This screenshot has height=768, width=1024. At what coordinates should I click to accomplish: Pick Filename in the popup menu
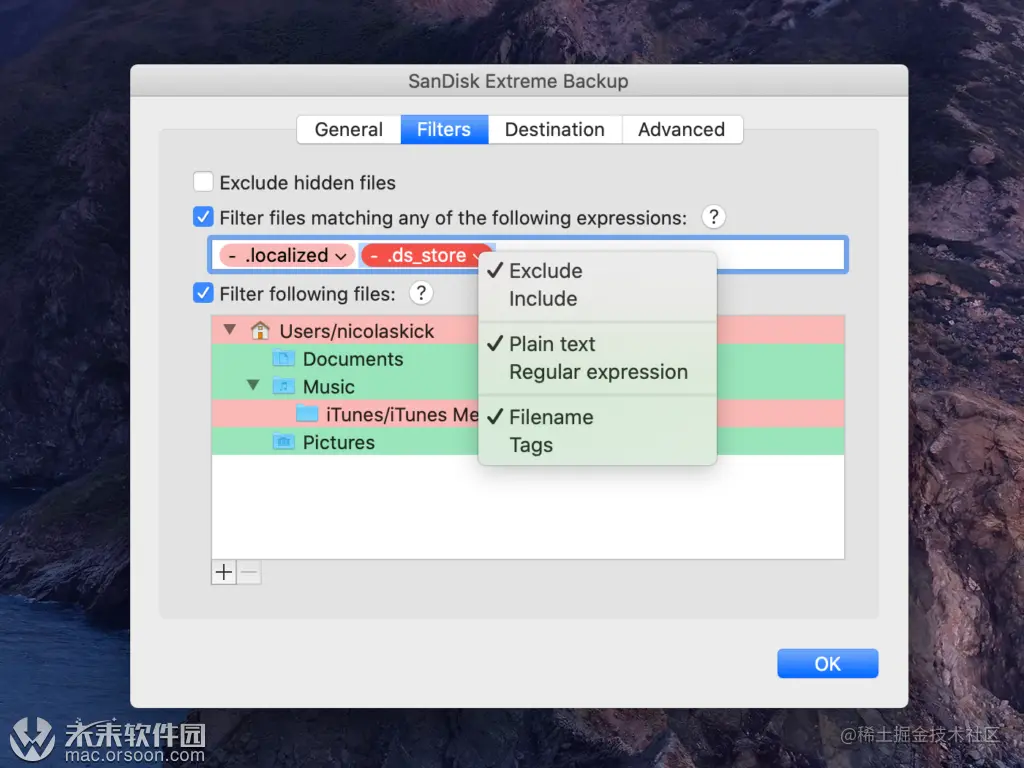pos(598,417)
